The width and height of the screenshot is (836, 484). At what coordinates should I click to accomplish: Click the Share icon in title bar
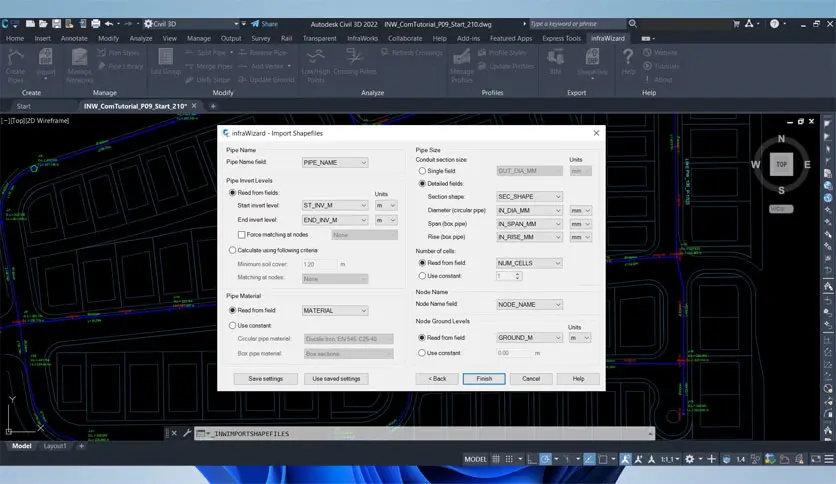click(264, 24)
